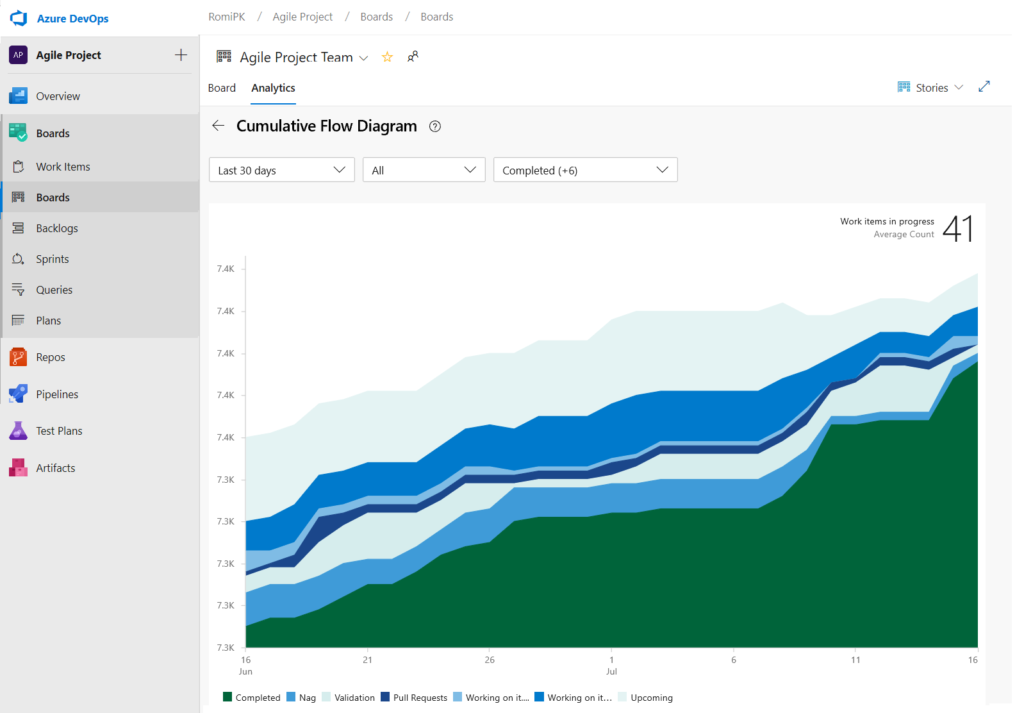The width and height of the screenshot is (1024, 713).
Task: Open the Last 30 days dropdown
Action: coord(281,169)
